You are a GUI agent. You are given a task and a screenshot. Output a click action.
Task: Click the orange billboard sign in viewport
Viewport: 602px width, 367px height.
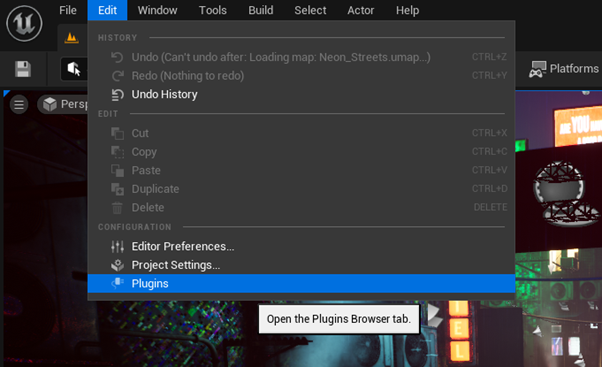click(577, 126)
